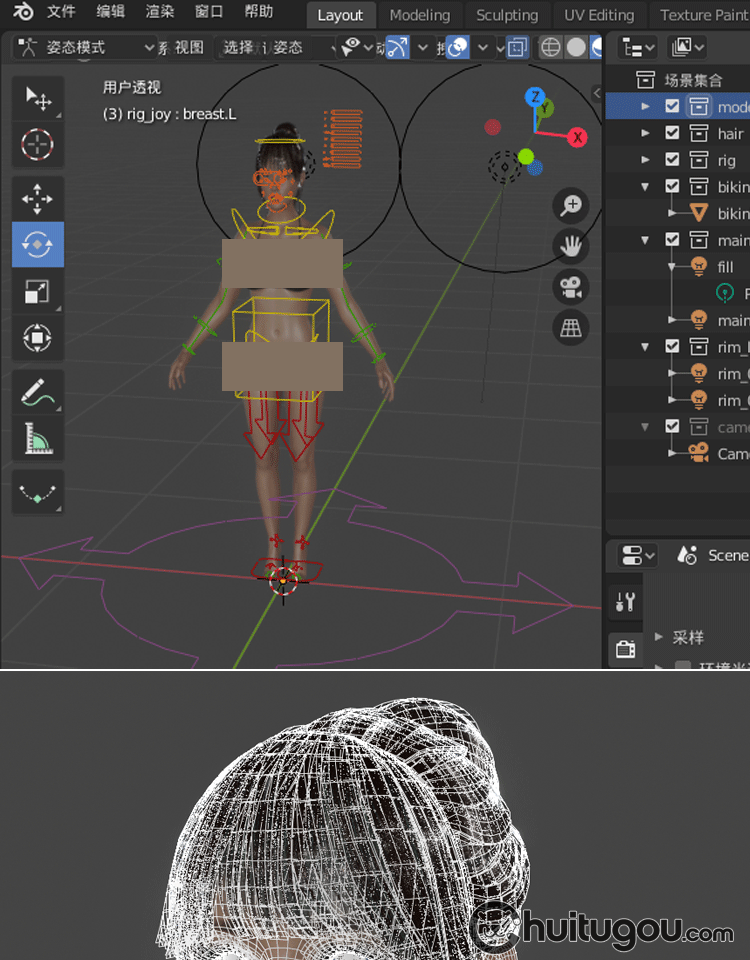Expand the hair collection in outliner
Image resolution: width=750 pixels, height=960 pixels.
(x=646, y=133)
